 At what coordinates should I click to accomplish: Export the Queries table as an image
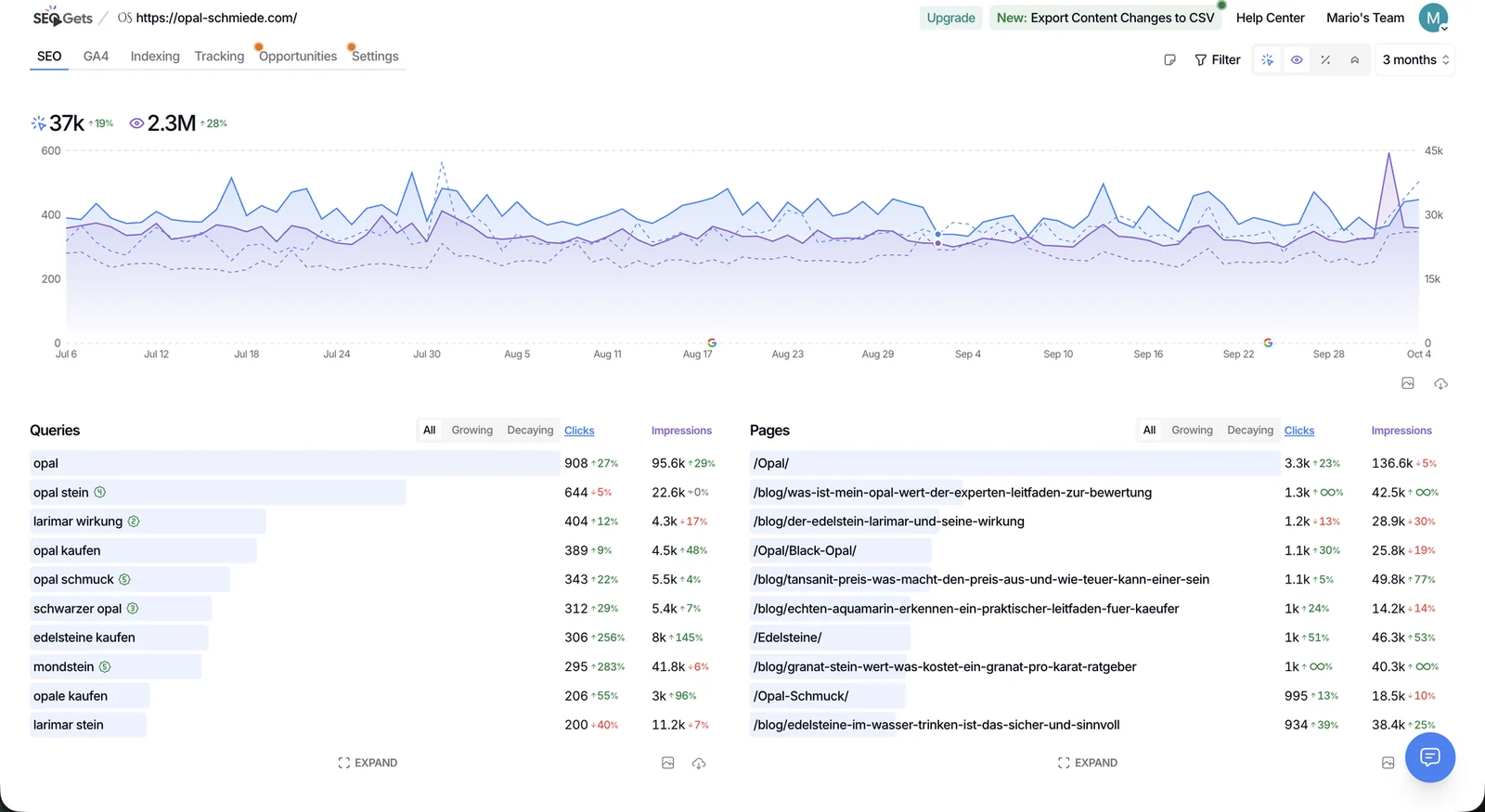667,763
